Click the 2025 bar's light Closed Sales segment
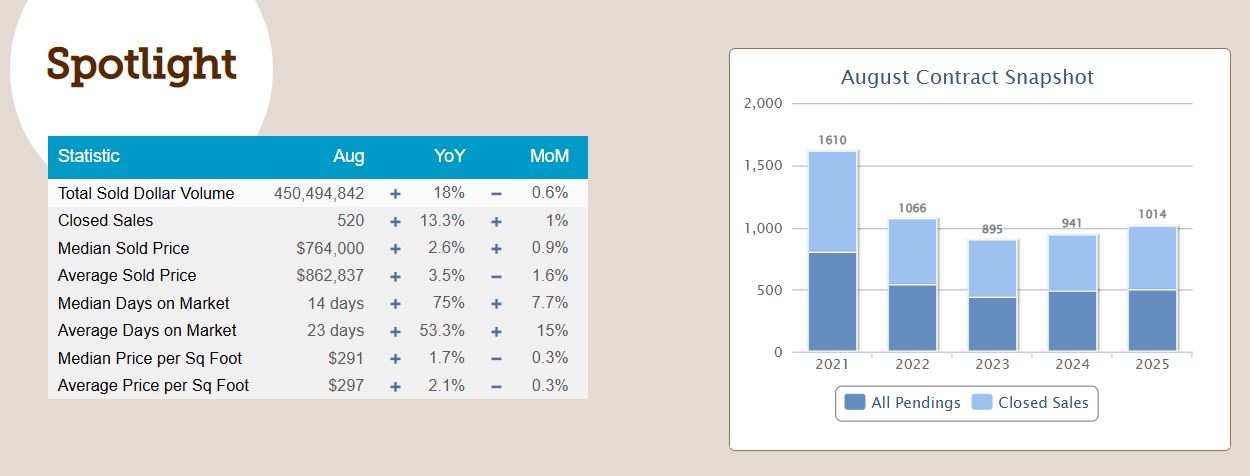Screen dimensions: 1250x476 pyautogui.click(x=1152, y=258)
